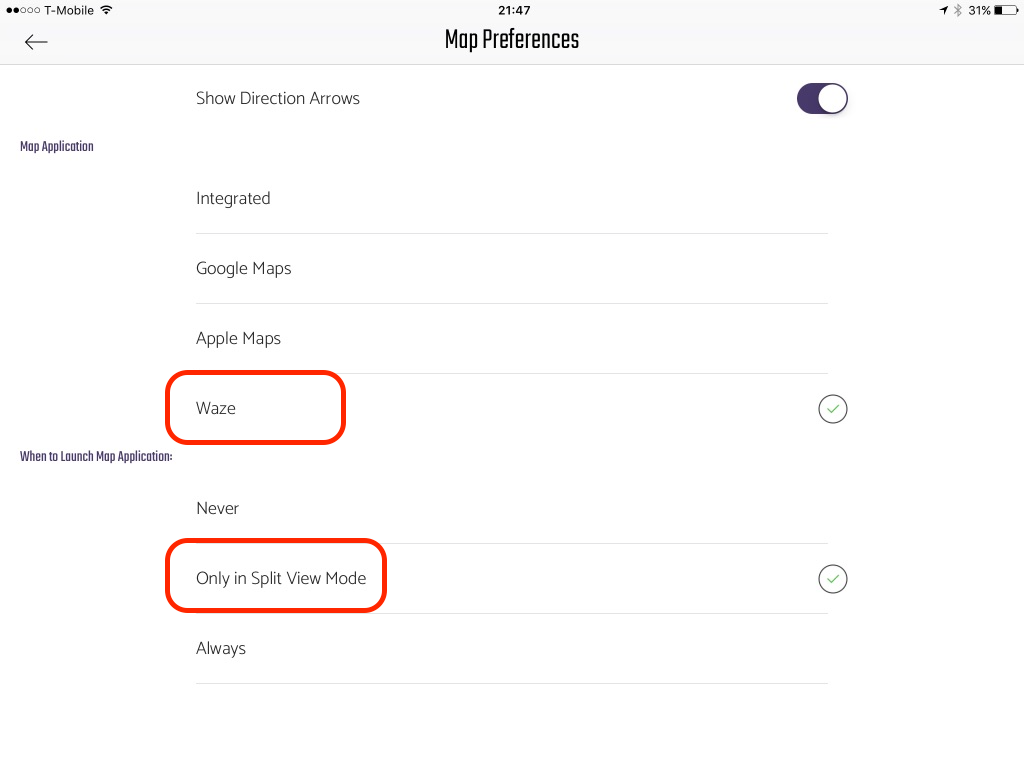The height and width of the screenshot is (768, 1024).
Task: Tap the Show Direction Arrows label
Action: click(x=278, y=99)
